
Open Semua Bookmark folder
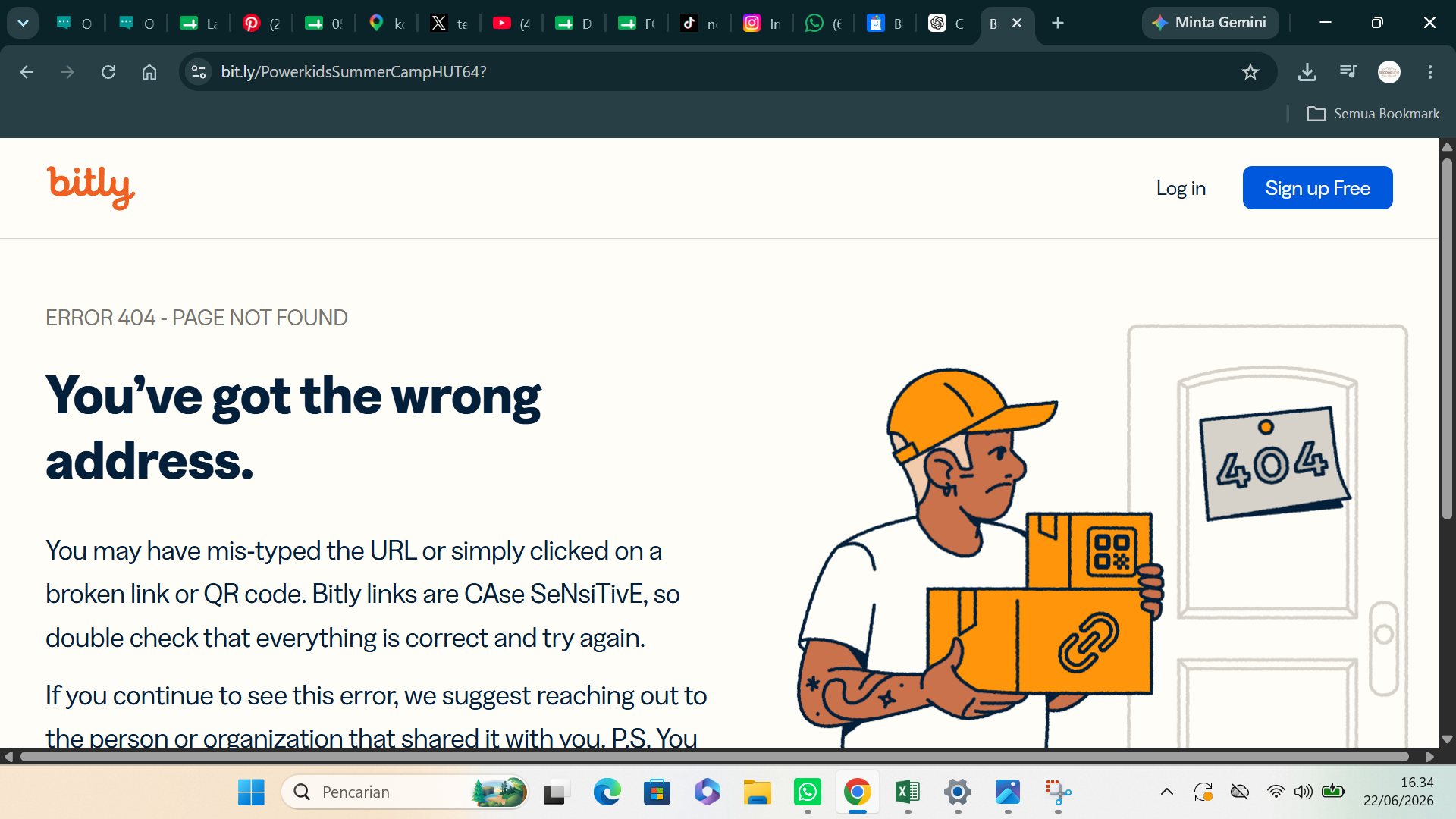[1373, 114]
